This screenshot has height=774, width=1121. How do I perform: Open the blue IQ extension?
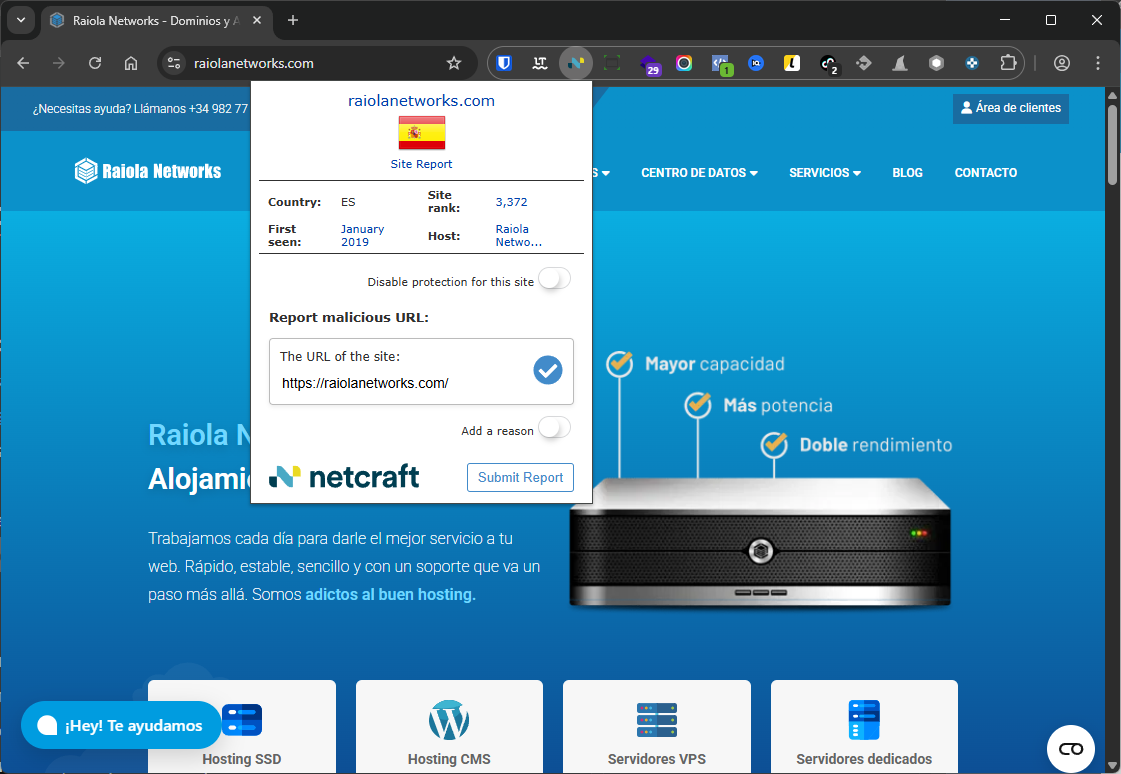click(756, 64)
